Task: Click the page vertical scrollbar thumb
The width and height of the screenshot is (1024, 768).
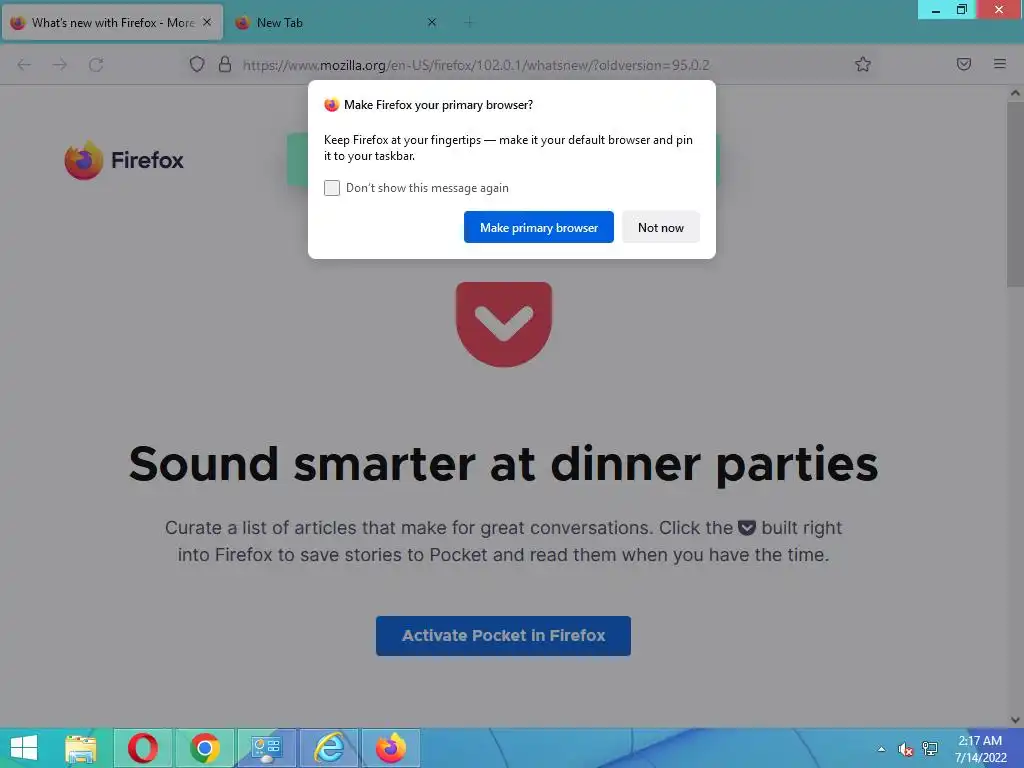Action: (1015, 194)
